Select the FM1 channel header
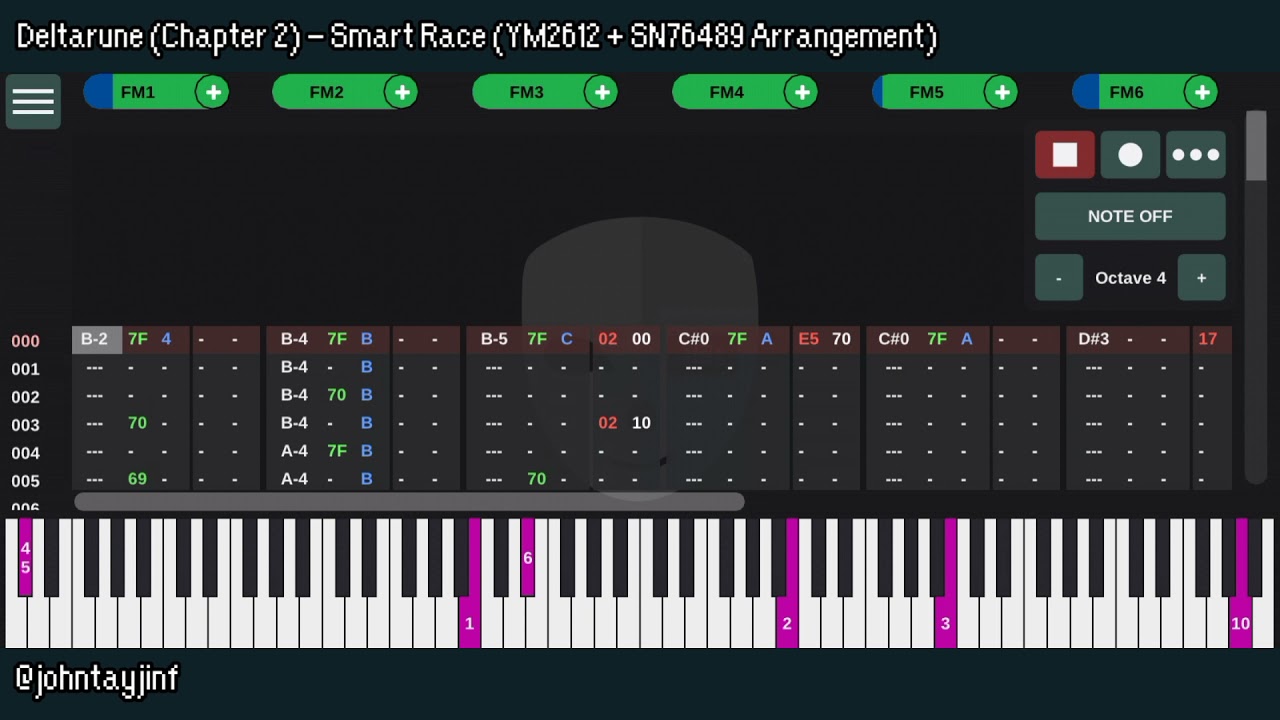Viewport: 1280px width, 720px height. click(x=140, y=92)
